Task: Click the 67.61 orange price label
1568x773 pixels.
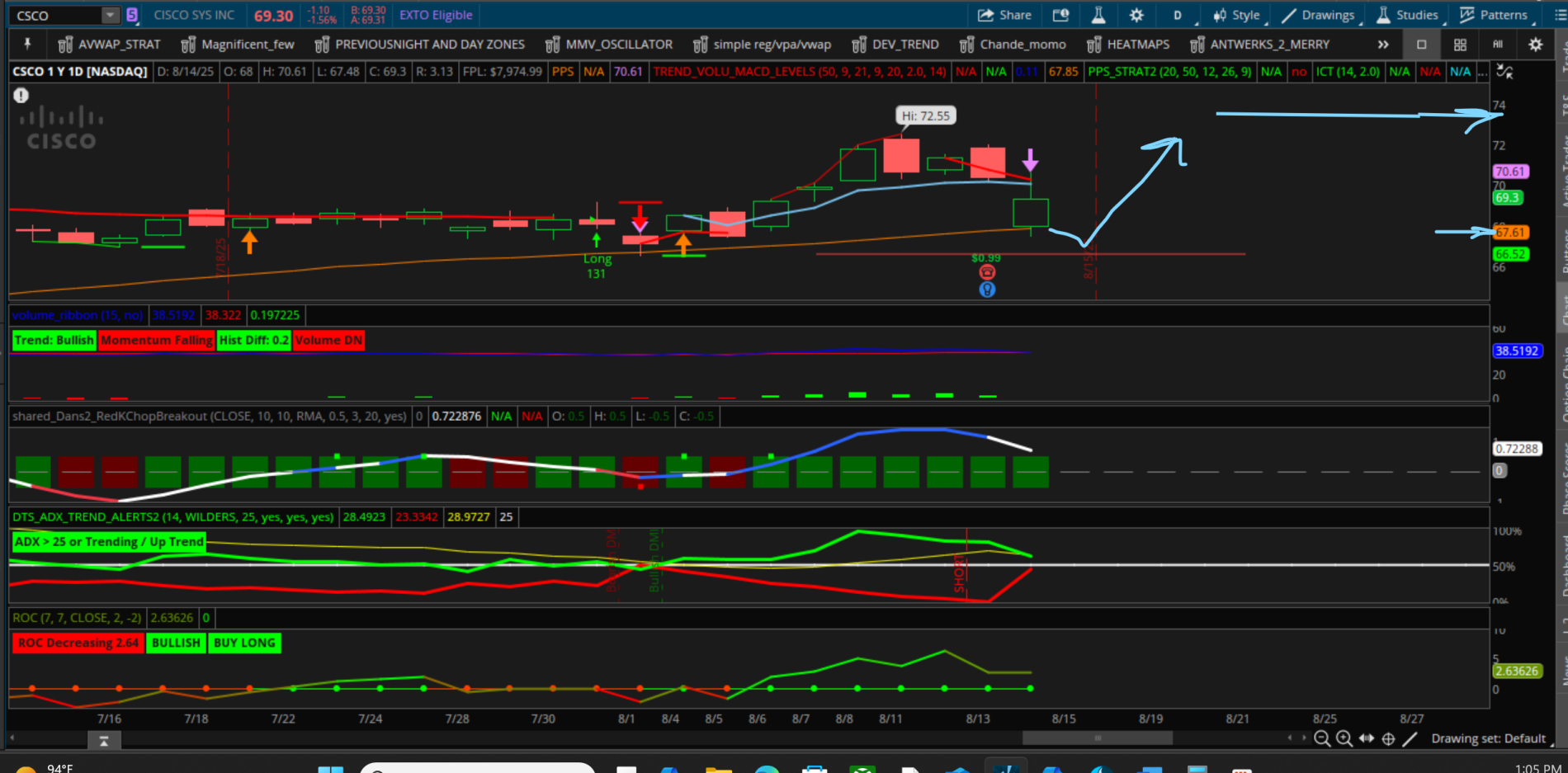Action: coord(1510,233)
